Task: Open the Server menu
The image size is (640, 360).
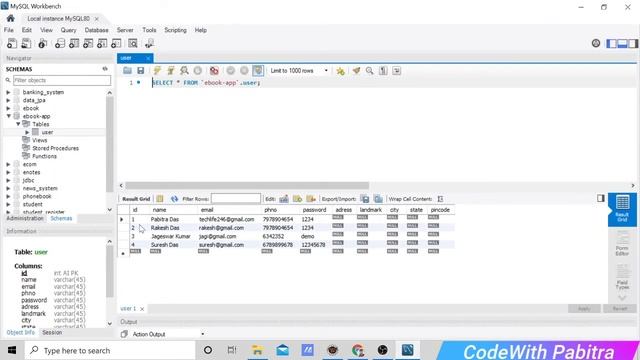Action: [x=125, y=30]
